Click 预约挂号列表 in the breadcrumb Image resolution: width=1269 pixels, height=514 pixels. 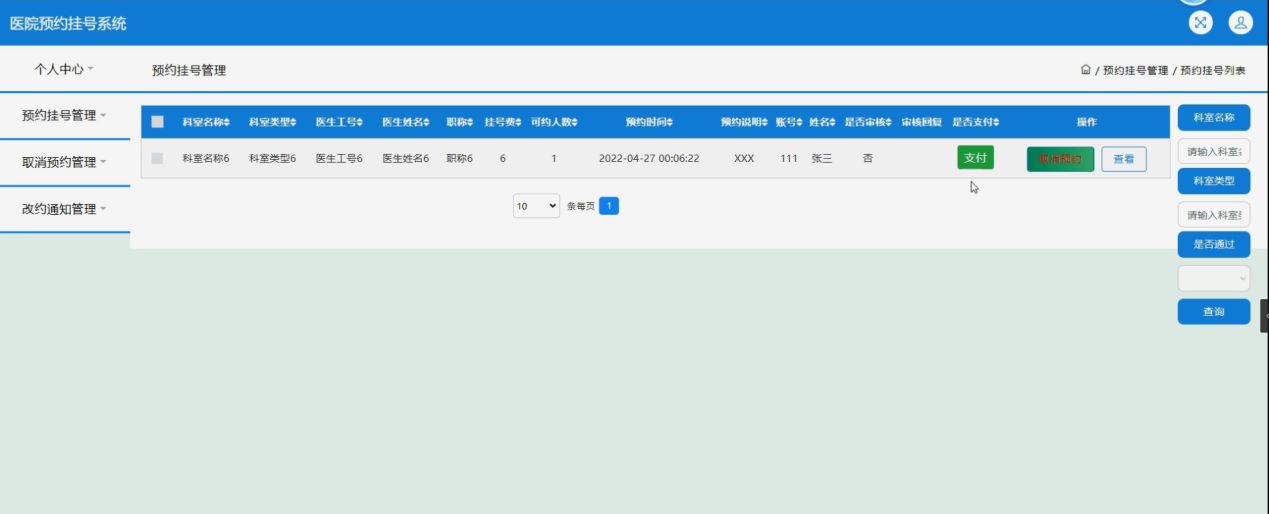tap(1213, 71)
